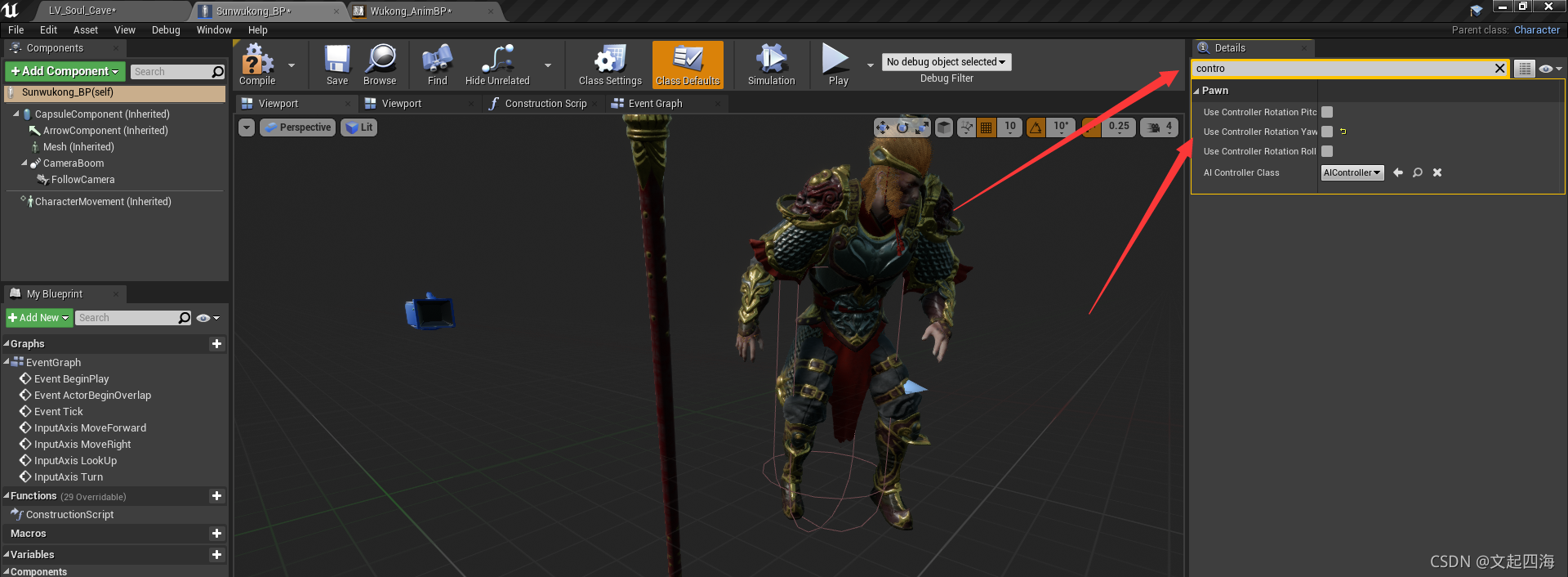Viewport: 1568px width, 577px height.
Task: Click Add New in My Blueprint
Action: 38,318
